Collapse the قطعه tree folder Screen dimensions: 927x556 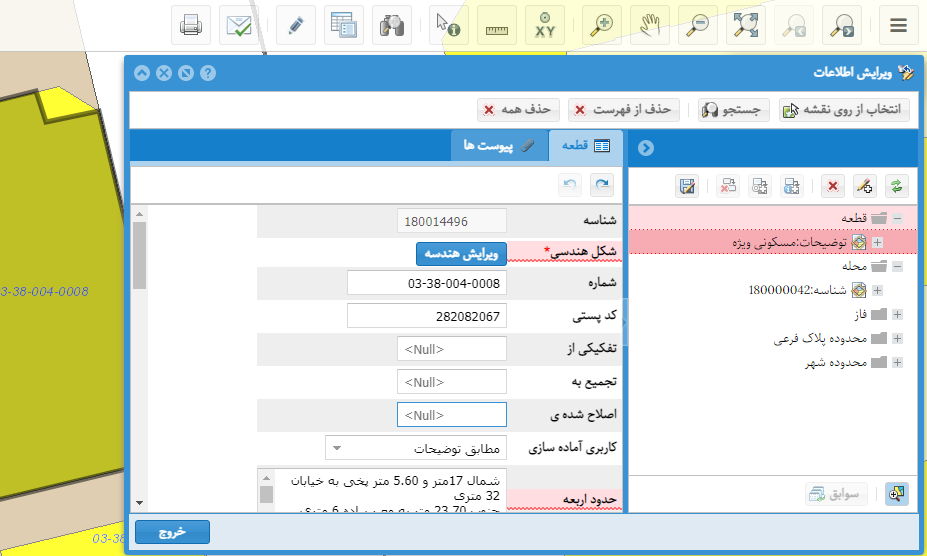[897, 218]
